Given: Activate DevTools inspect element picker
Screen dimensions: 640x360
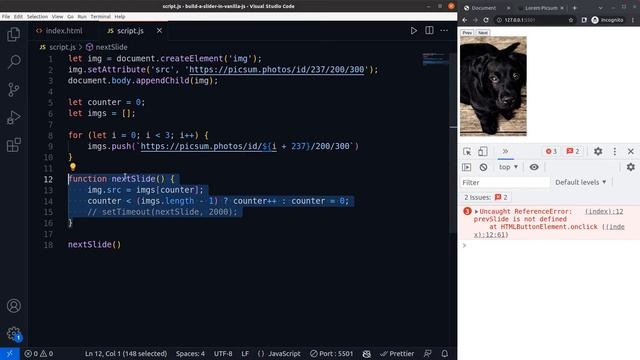Looking at the screenshot, I should (x=467, y=151).
